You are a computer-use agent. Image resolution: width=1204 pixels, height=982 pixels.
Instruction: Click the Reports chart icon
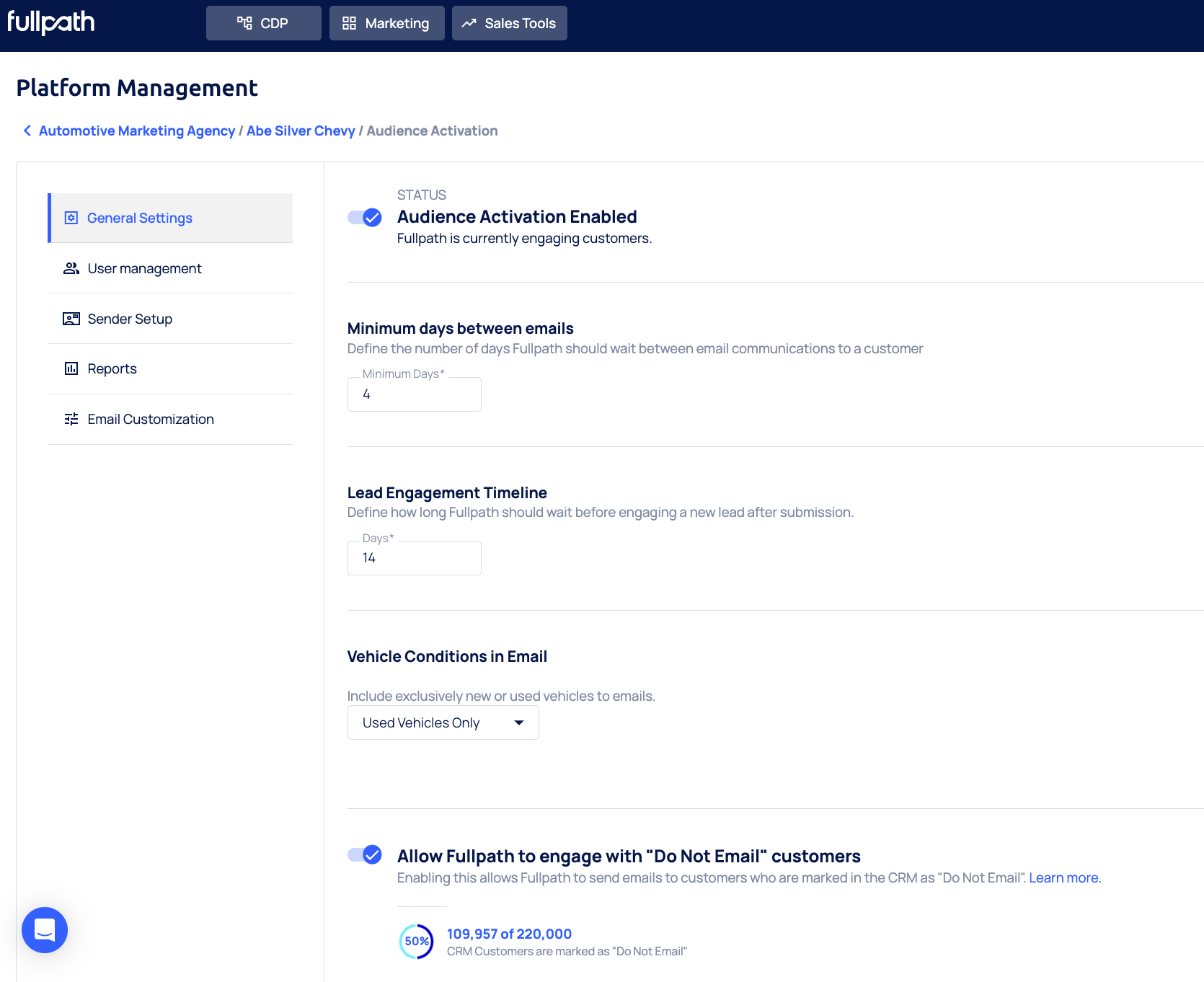coord(71,368)
